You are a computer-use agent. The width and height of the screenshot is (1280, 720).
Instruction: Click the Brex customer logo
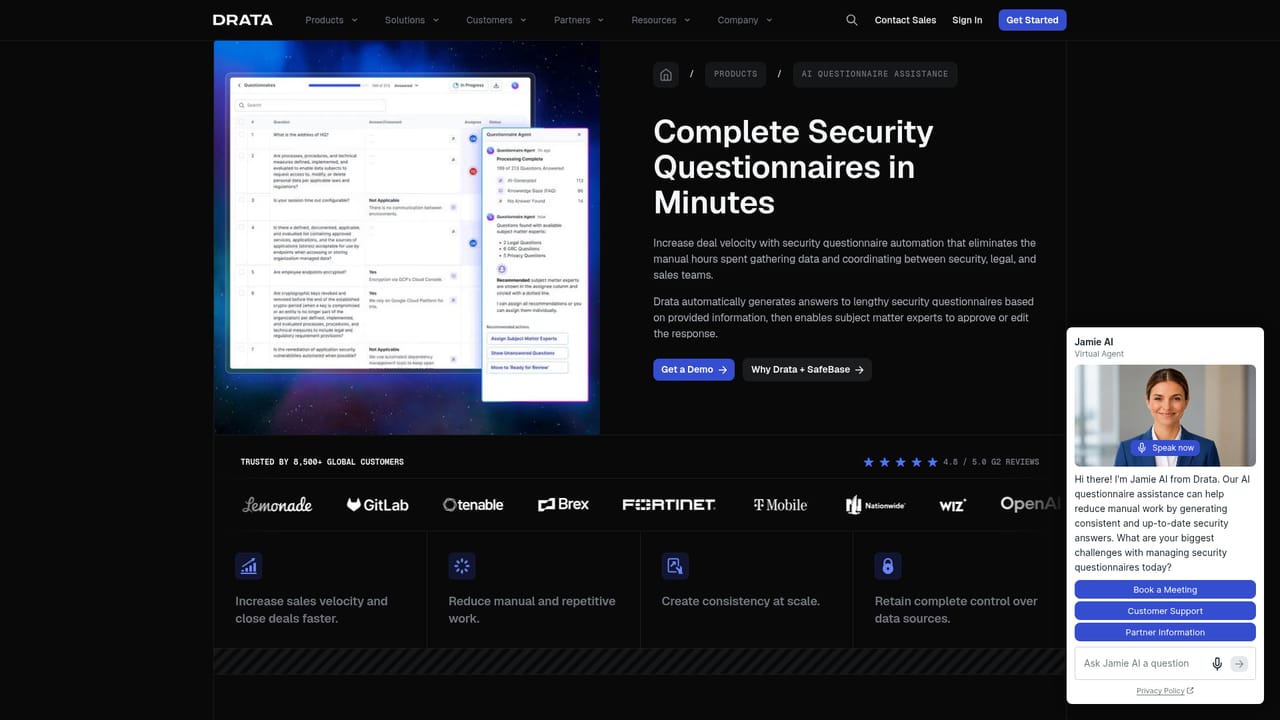[x=563, y=505]
